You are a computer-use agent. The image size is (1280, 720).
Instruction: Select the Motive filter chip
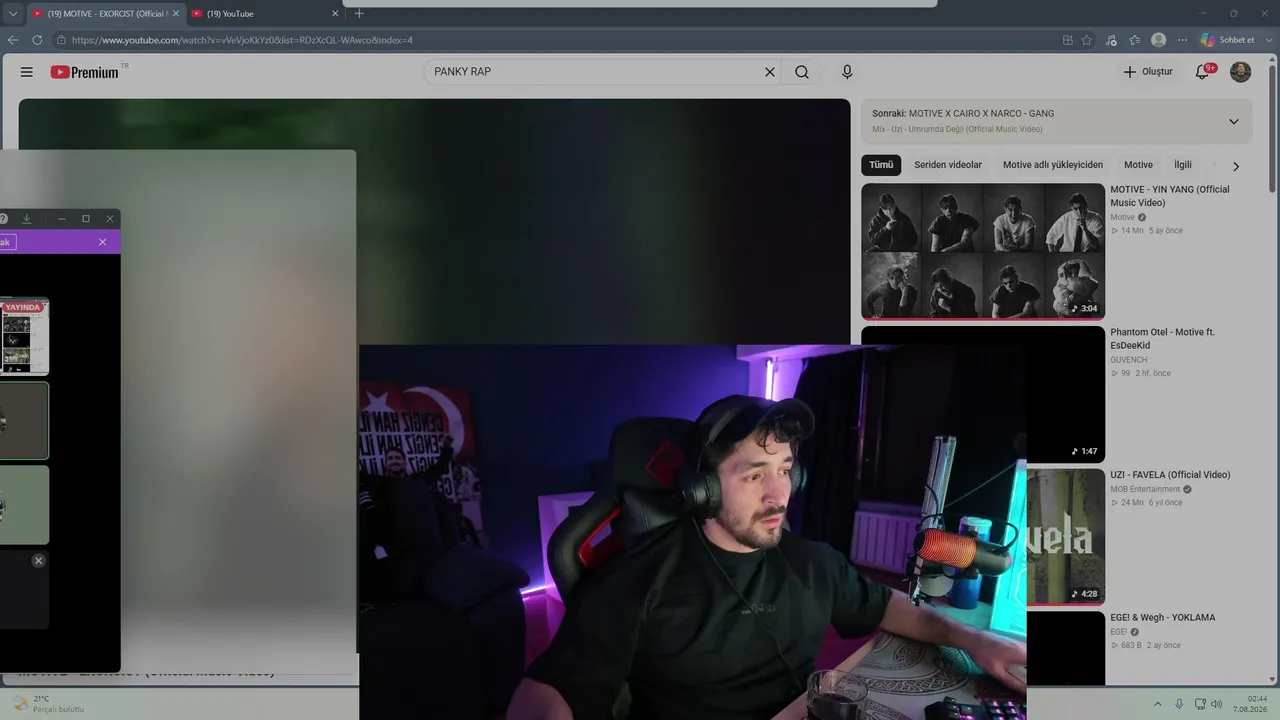(1138, 165)
